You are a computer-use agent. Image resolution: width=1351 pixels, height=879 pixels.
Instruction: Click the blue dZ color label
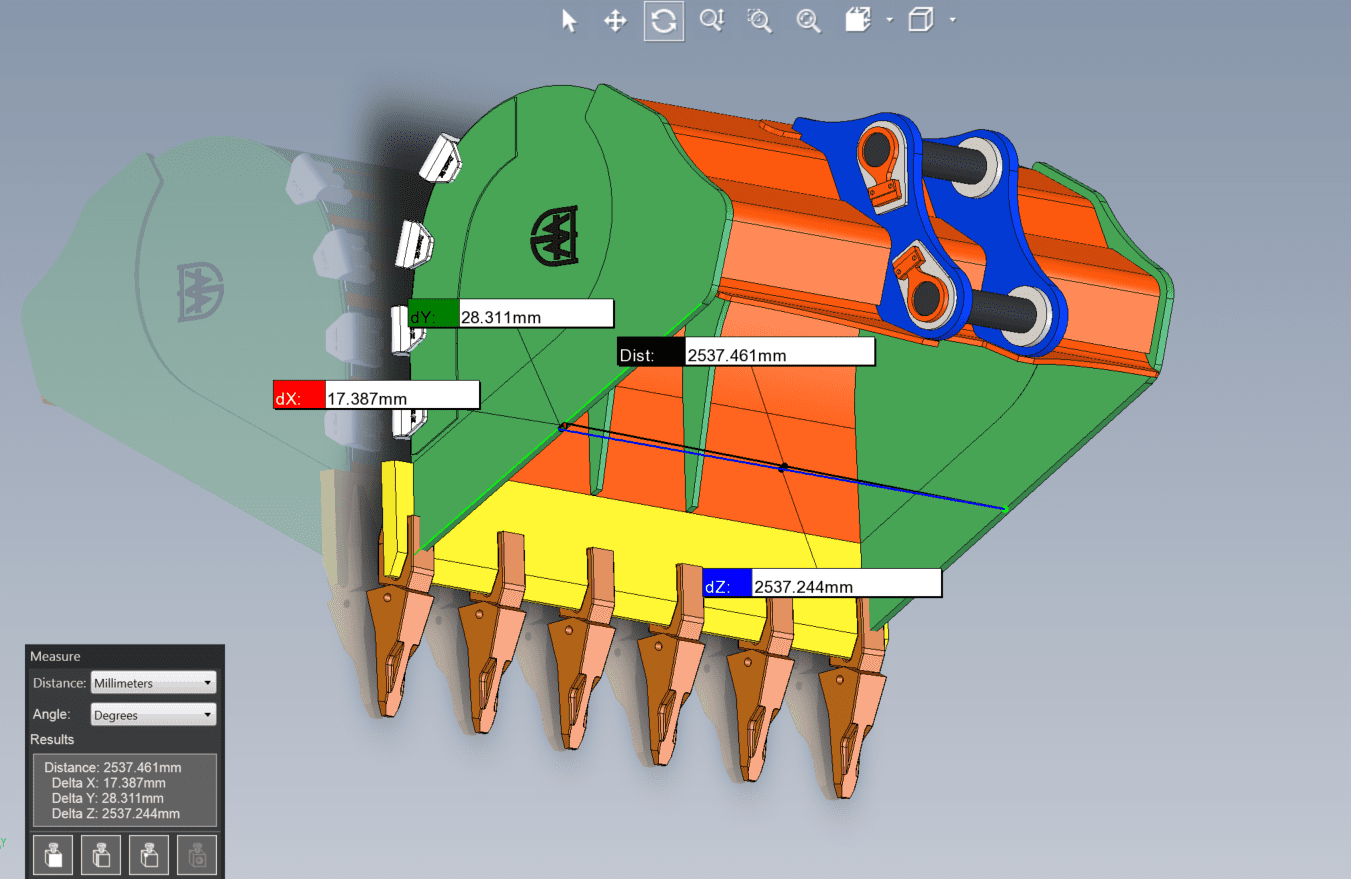[x=727, y=584]
